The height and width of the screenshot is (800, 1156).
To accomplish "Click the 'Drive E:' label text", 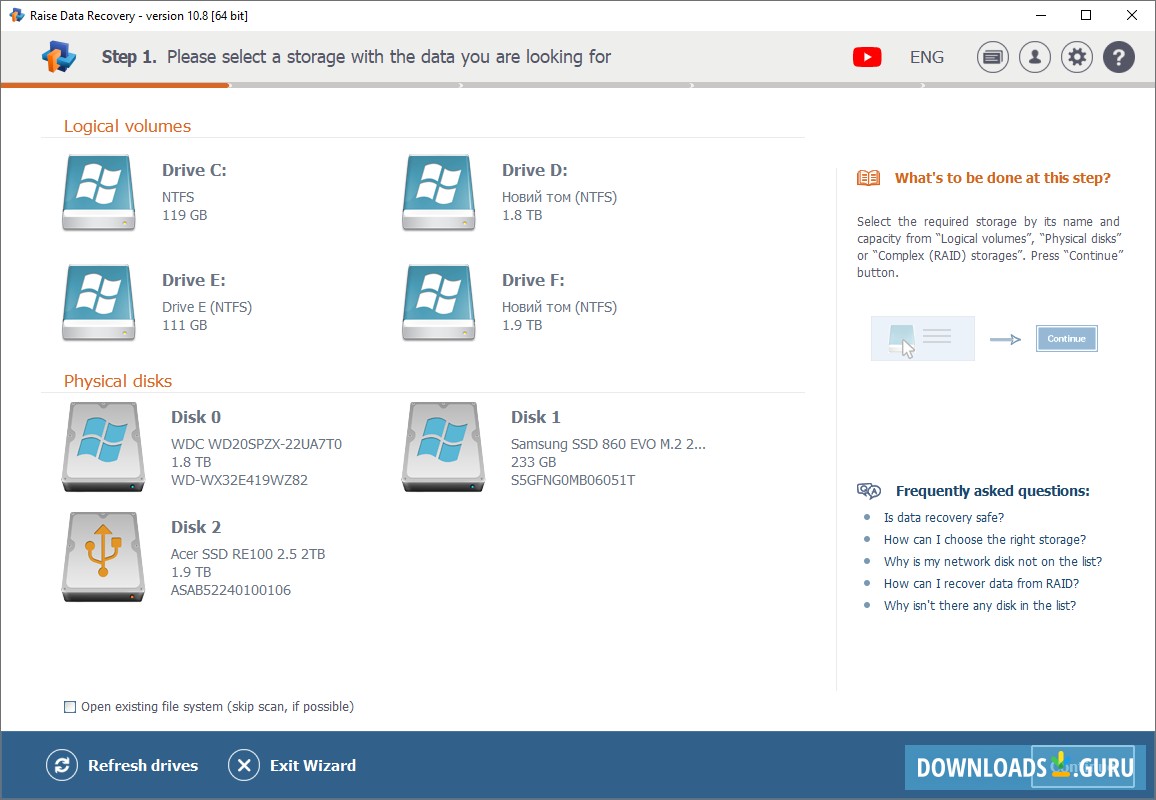I will pyautogui.click(x=194, y=280).
